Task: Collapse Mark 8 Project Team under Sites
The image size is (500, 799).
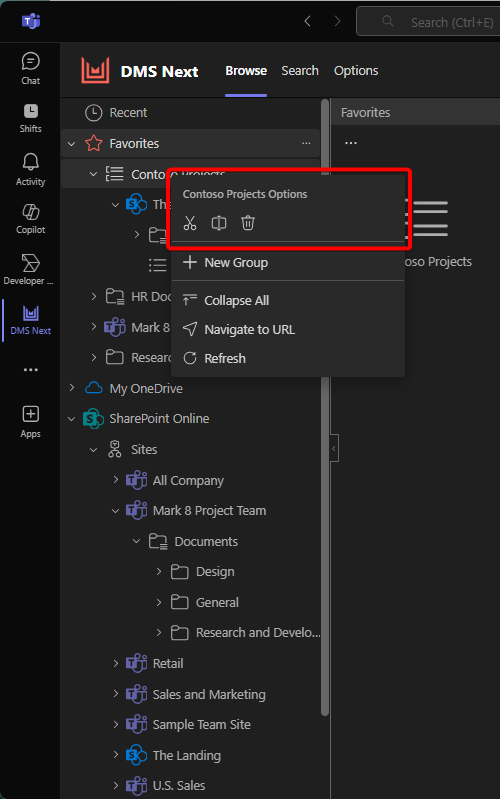Action: (x=115, y=511)
